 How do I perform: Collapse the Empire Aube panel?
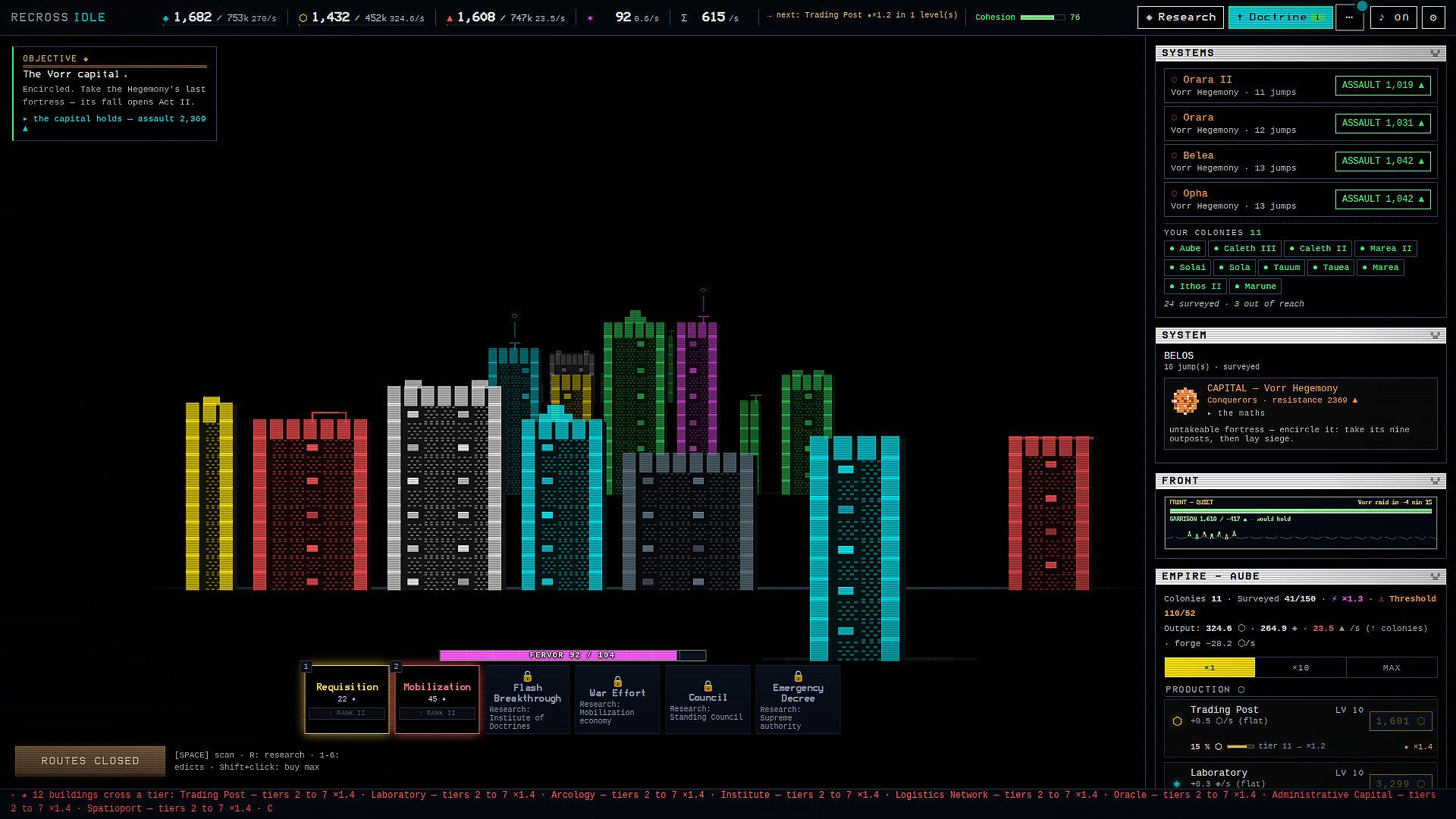click(1435, 576)
